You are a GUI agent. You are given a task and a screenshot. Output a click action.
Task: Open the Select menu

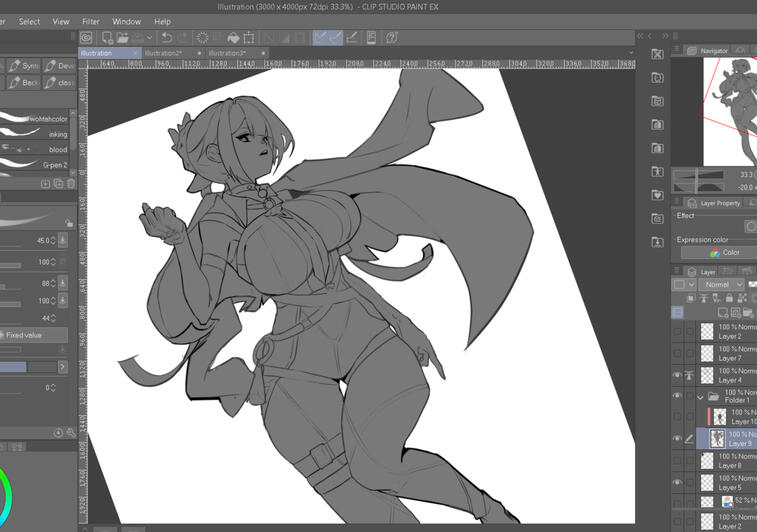click(29, 21)
